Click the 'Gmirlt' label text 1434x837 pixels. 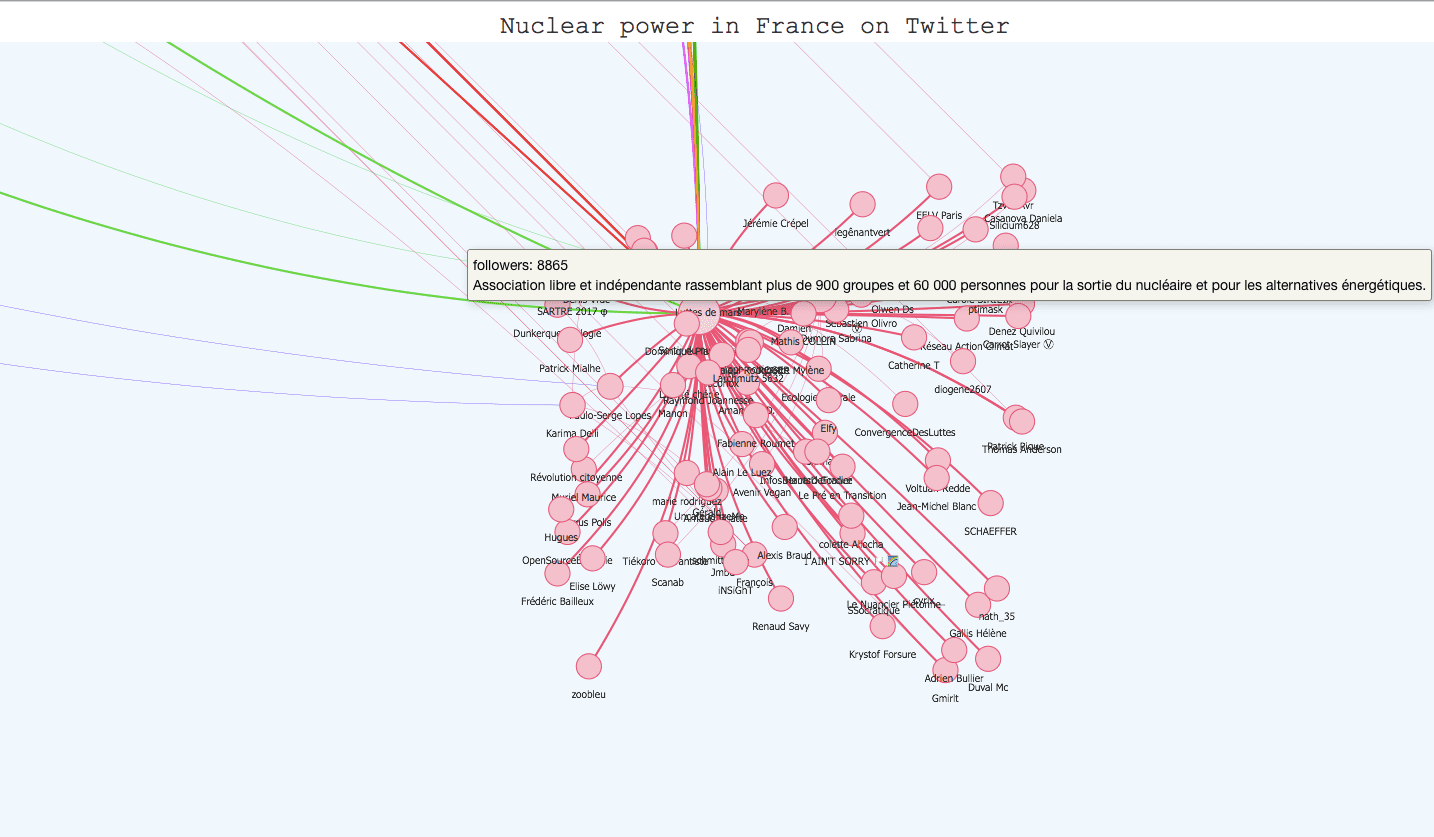945,699
